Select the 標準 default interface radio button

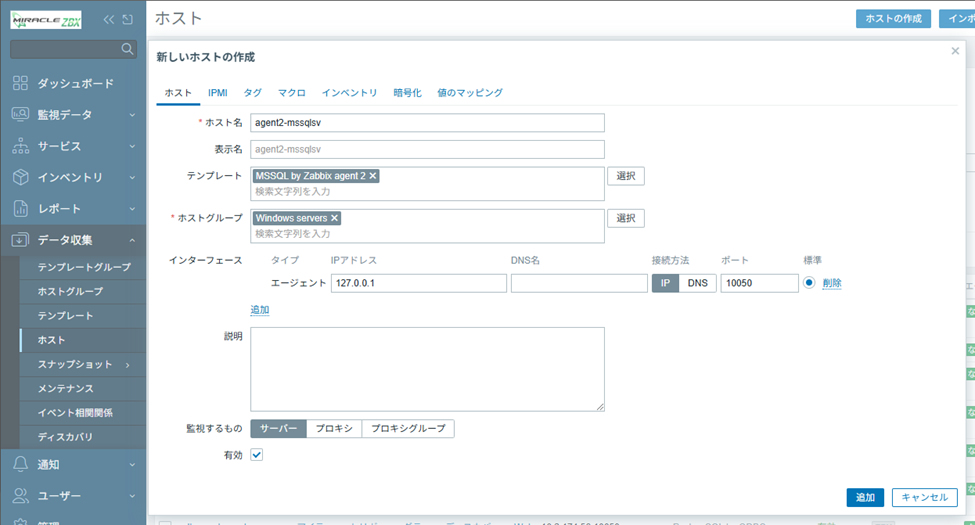coord(809,283)
